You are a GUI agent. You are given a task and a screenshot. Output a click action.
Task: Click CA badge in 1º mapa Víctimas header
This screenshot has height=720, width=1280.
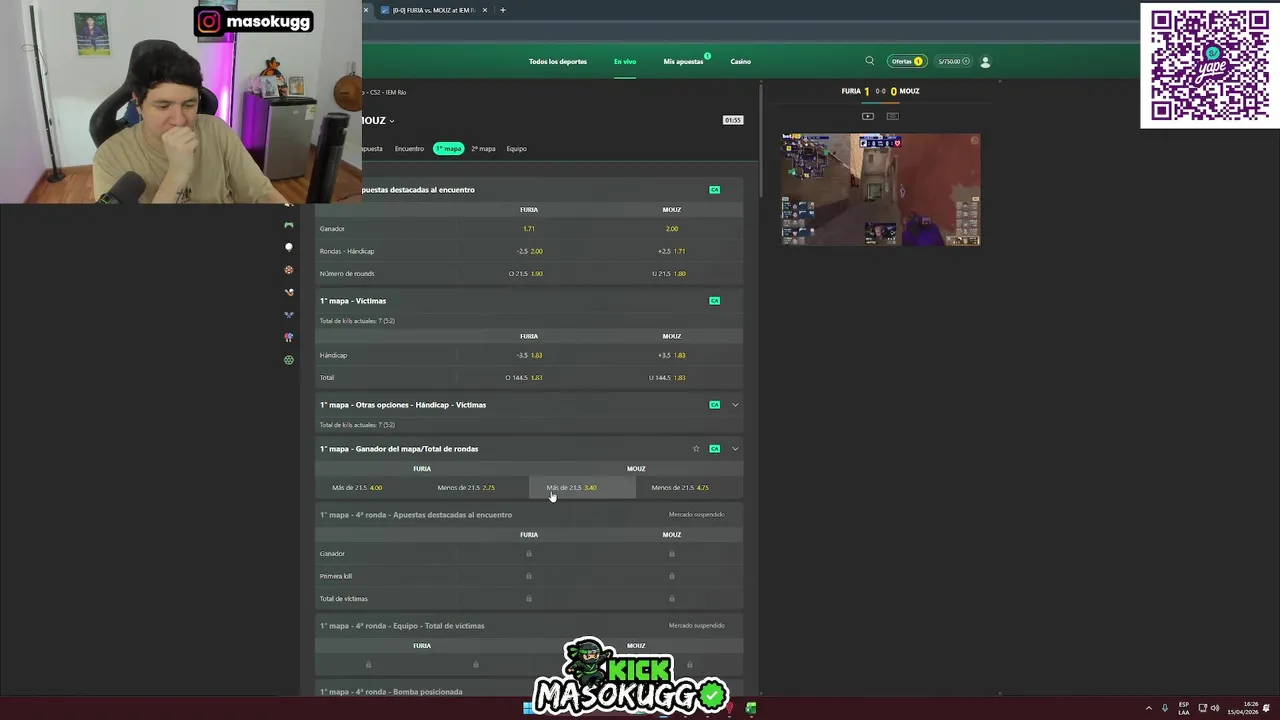pyautogui.click(x=714, y=301)
